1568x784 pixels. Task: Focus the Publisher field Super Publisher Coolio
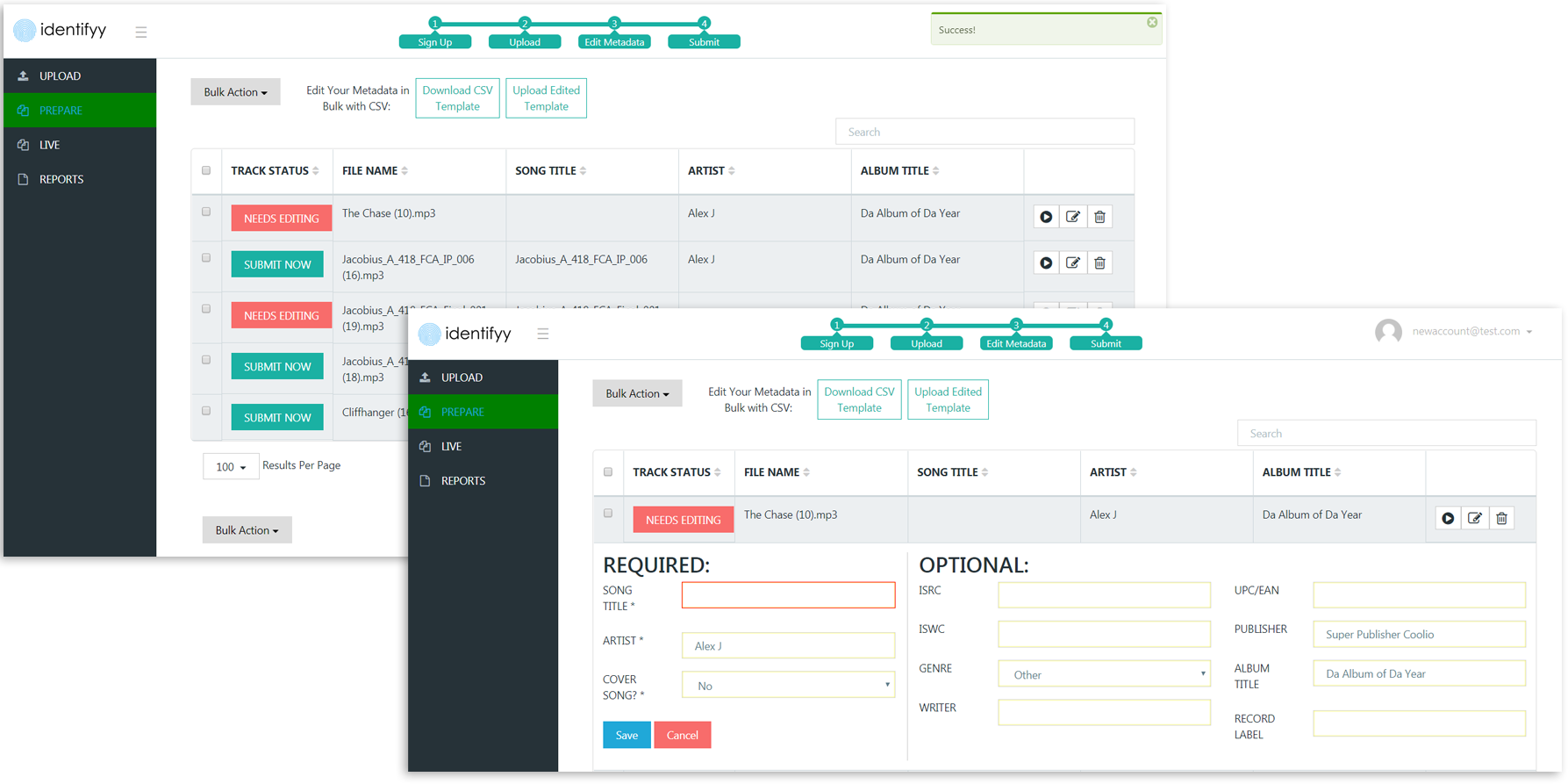tap(1419, 635)
